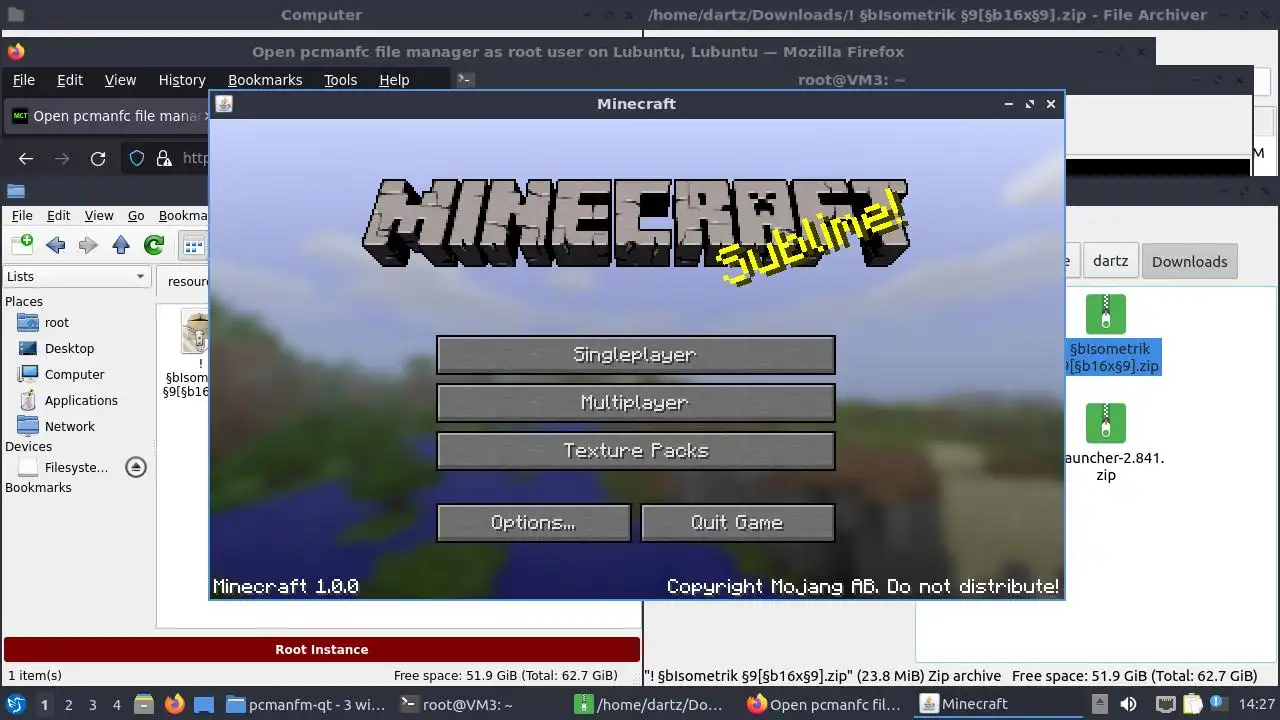Open the File menu in Firefox

[23, 80]
